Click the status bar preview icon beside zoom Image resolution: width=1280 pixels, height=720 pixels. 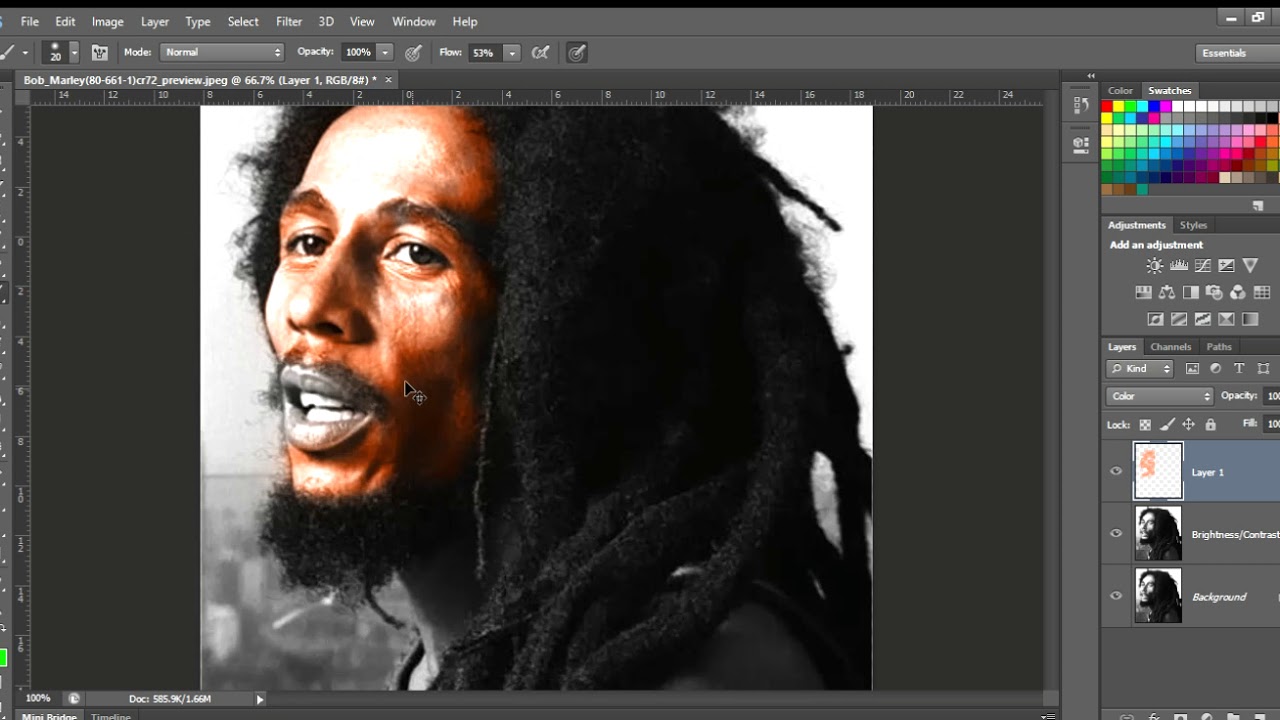[x=74, y=698]
